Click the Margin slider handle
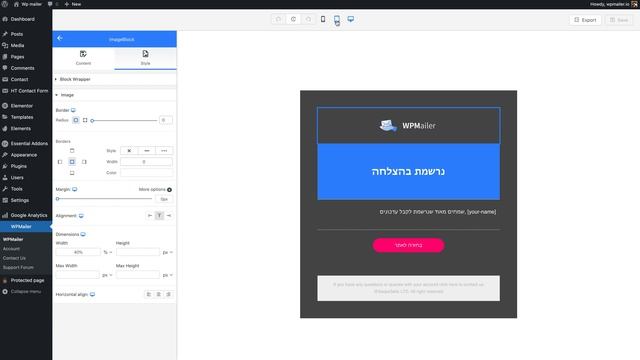Viewport: 640px width, 360px height. coord(58,199)
